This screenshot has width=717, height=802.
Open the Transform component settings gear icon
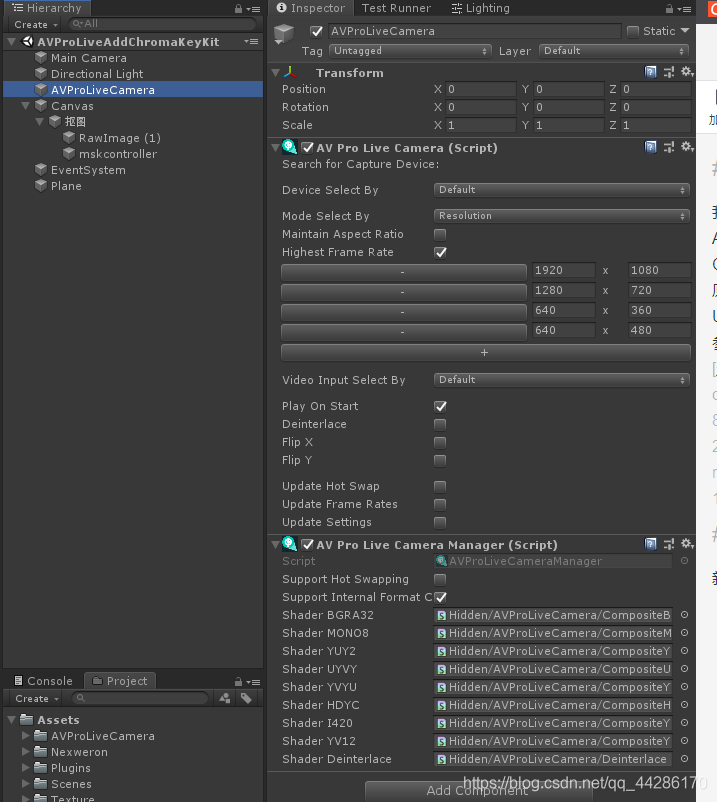686,72
